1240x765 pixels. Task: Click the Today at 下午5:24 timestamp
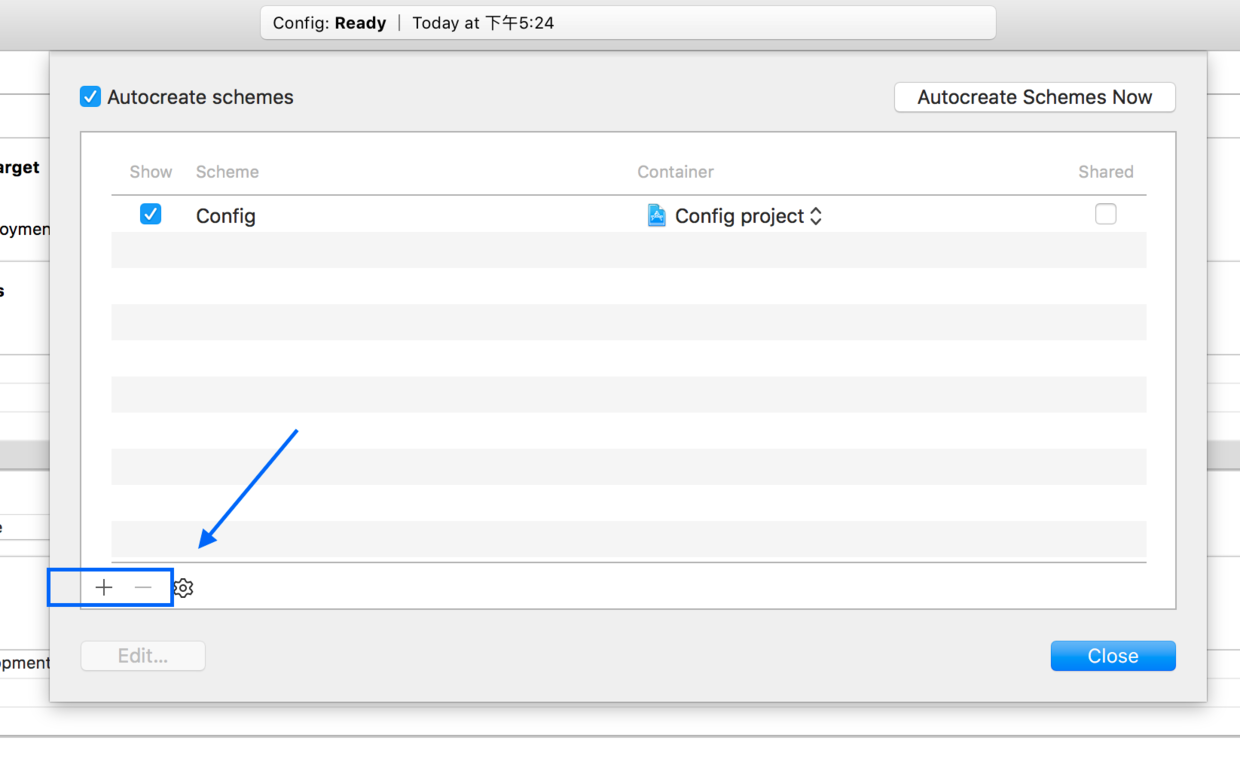pos(483,23)
